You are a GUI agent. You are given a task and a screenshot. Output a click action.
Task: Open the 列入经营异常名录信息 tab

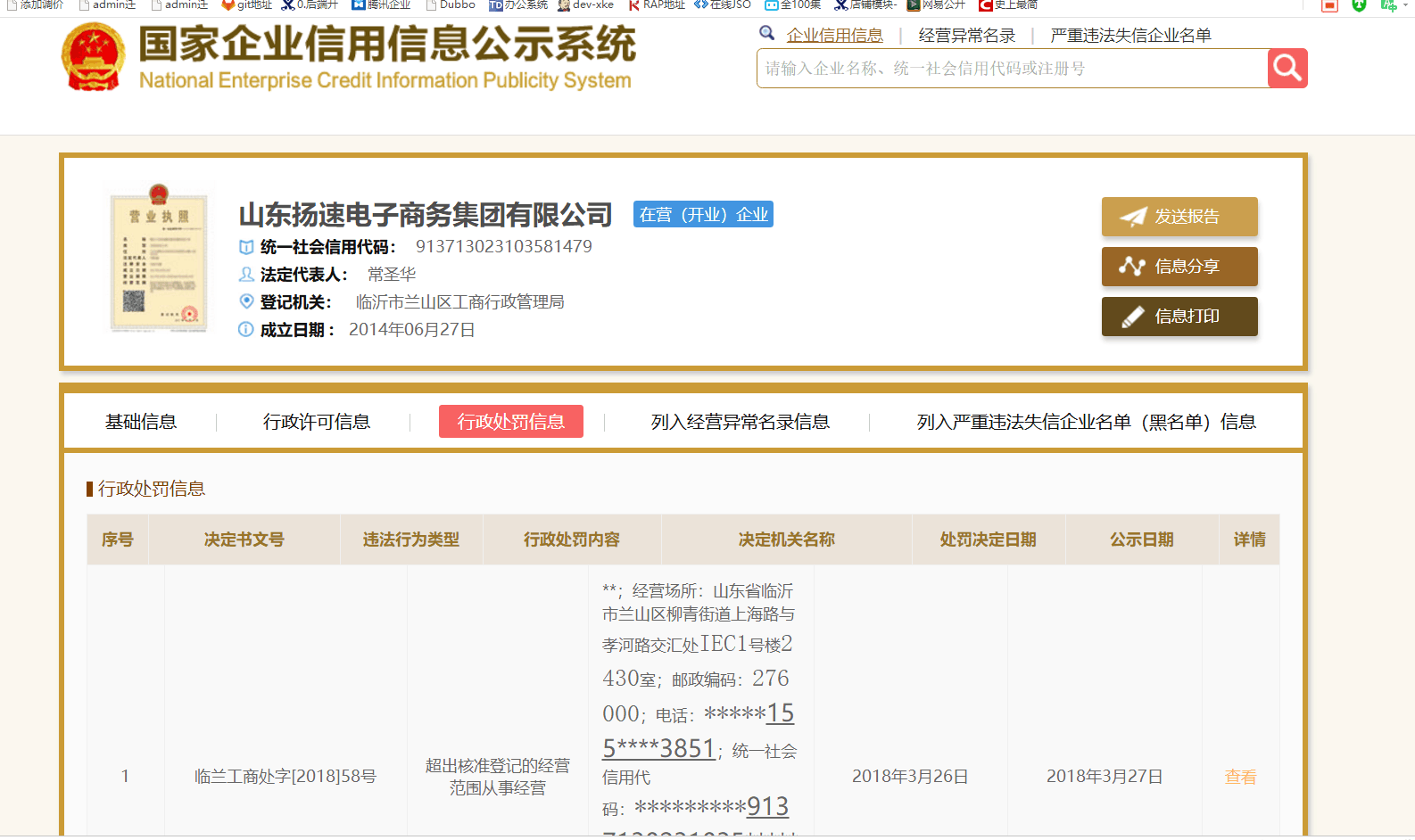(x=740, y=422)
